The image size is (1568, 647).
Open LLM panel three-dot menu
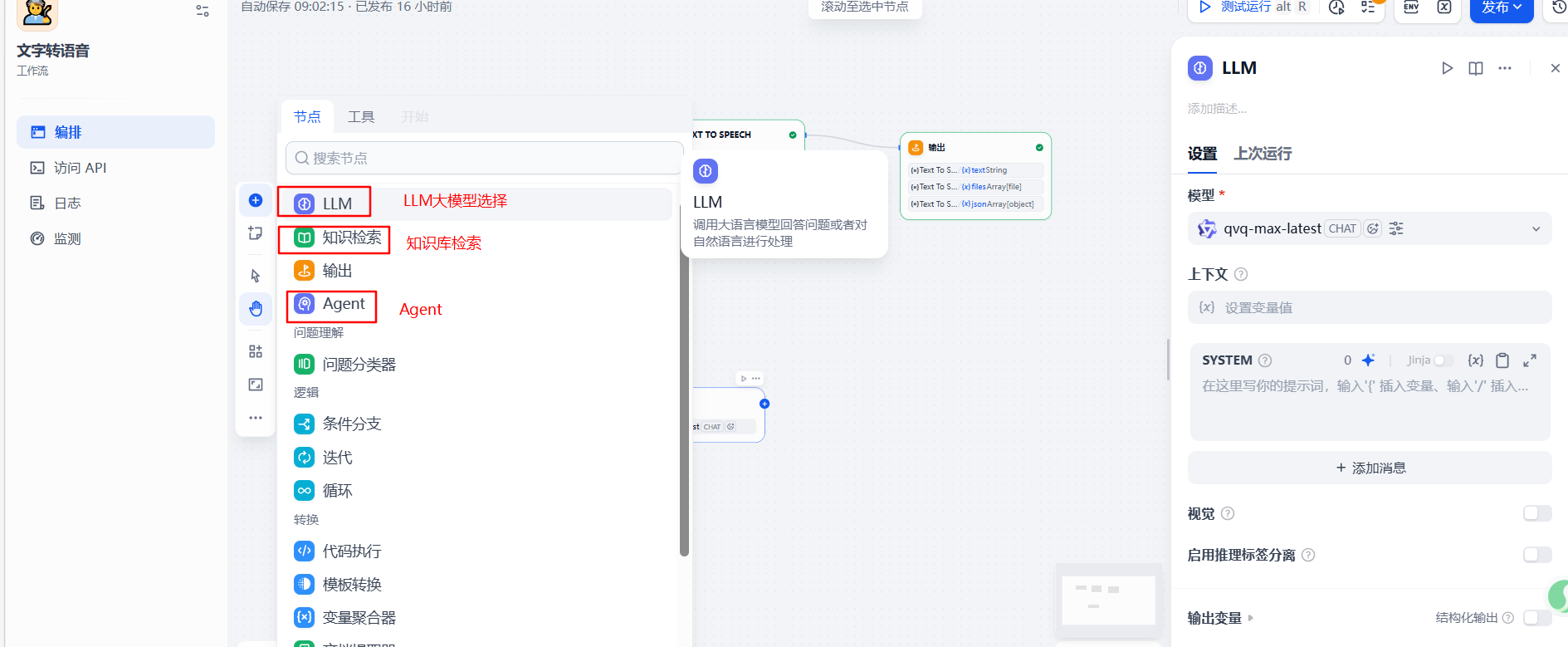[1505, 68]
